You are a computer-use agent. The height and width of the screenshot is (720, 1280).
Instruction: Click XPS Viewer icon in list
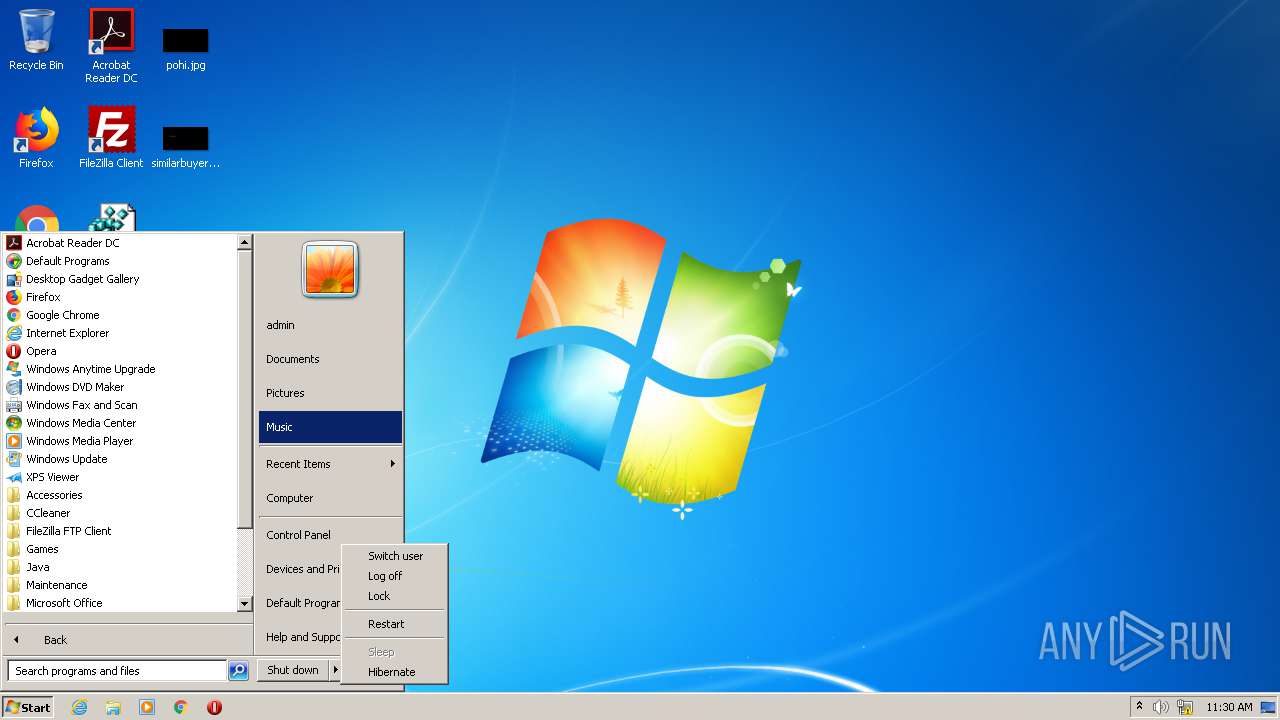tap(14, 477)
